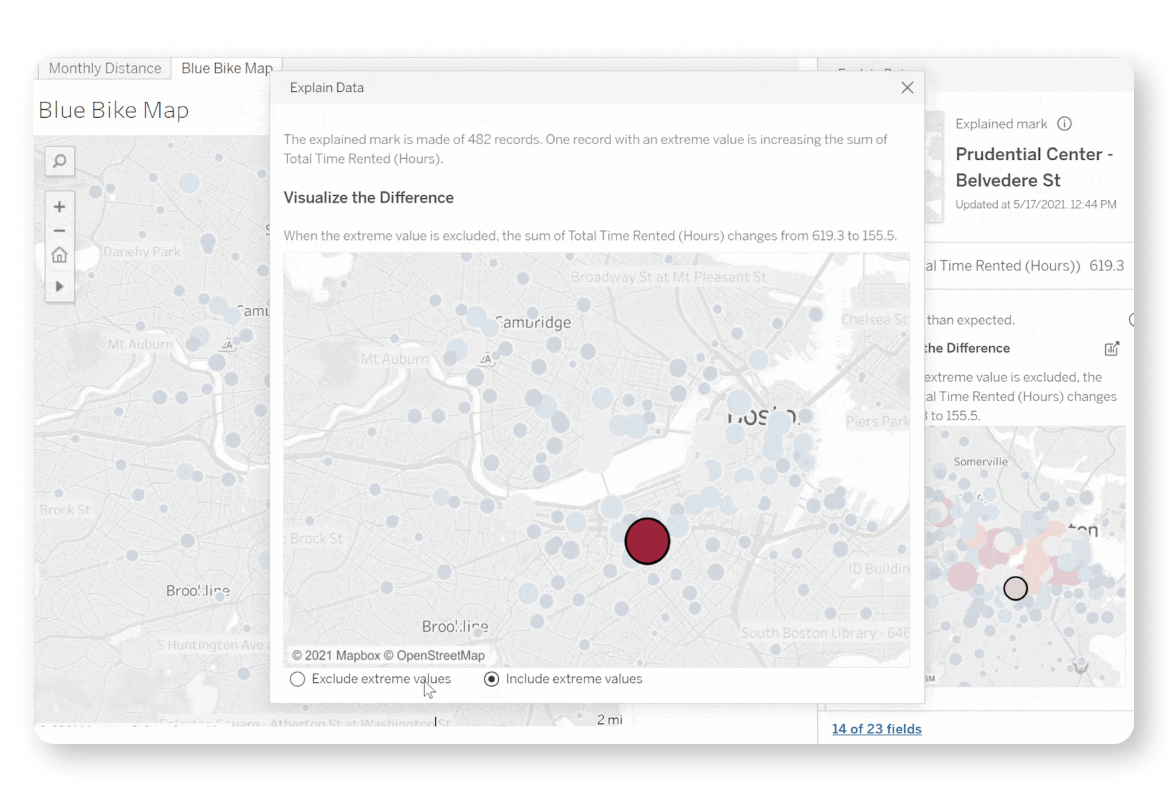Image resolution: width=1170 pixels, height=801 pixels.
Task: Click the Cambridge label on dialog map
Action: tap(533, 322)
